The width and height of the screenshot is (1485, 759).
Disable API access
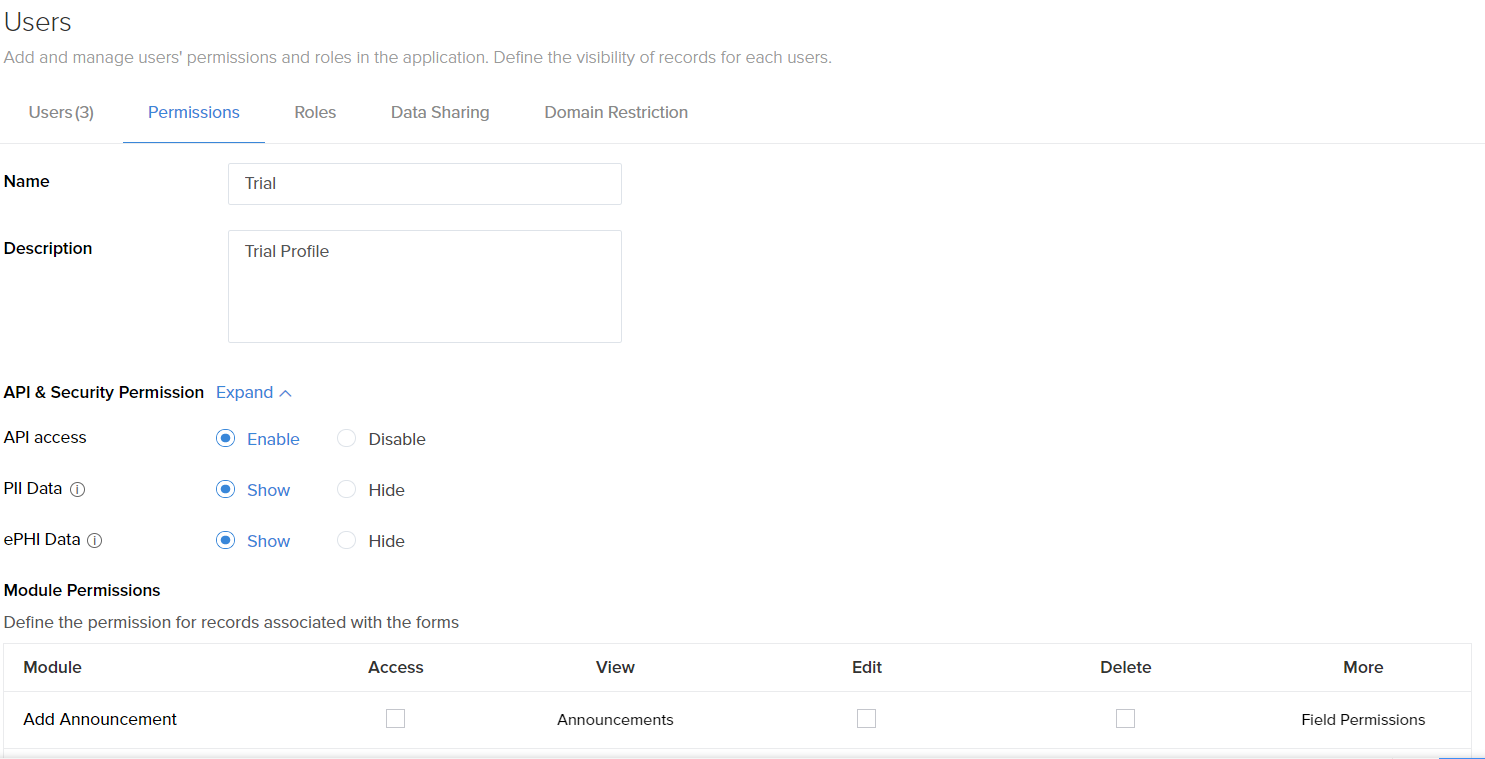pyautogui.click(x=346, y=438)
